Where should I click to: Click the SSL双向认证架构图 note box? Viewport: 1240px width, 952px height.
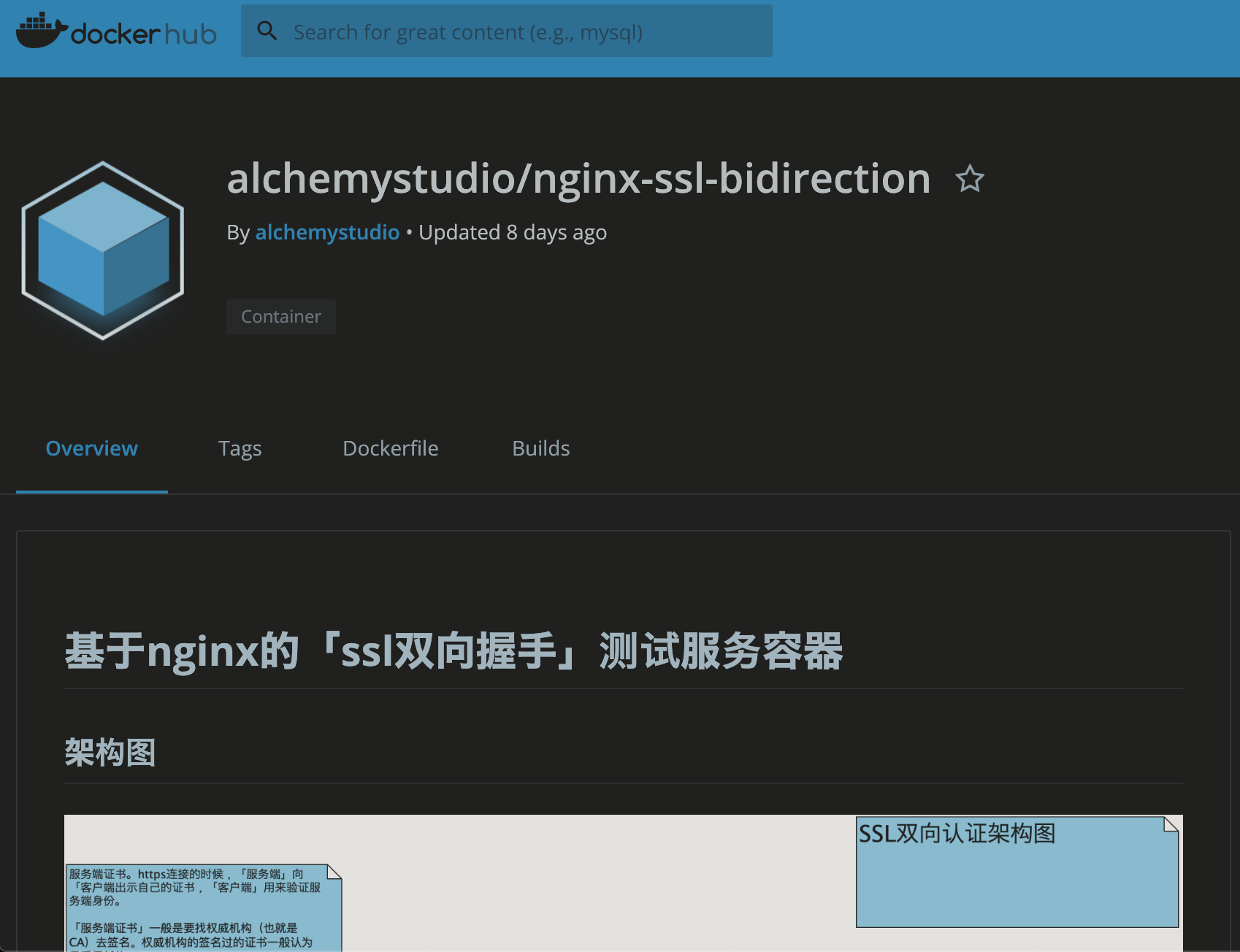point(1017,872)
